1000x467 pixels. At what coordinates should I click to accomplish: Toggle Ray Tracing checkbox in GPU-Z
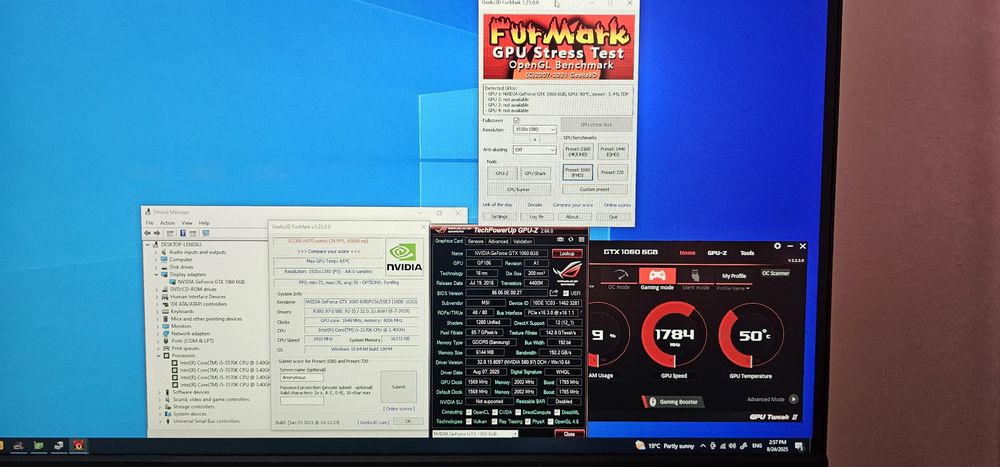click(495, 422)
